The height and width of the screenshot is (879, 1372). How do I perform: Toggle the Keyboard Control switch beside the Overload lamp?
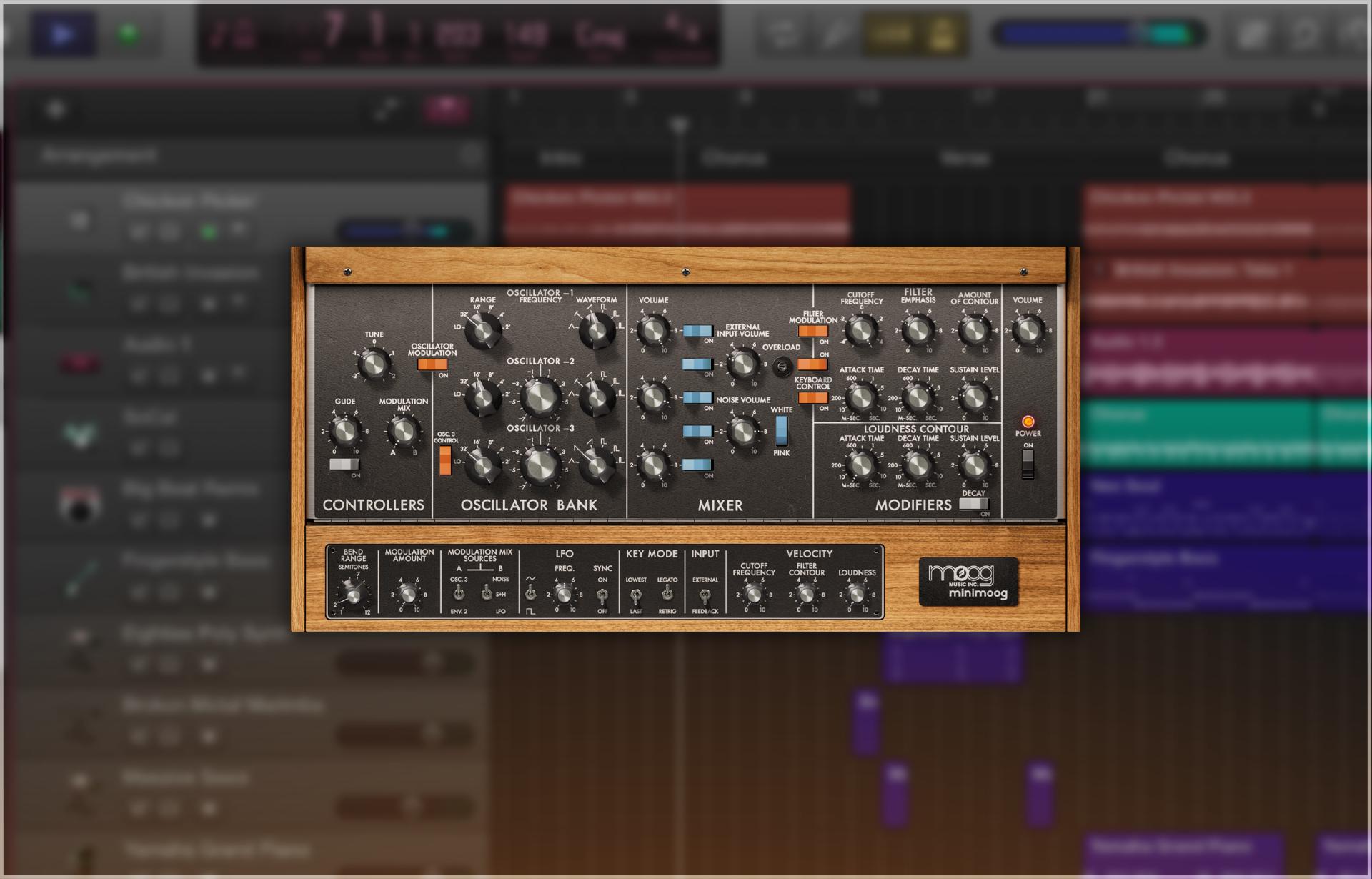(x=812, y=364)
